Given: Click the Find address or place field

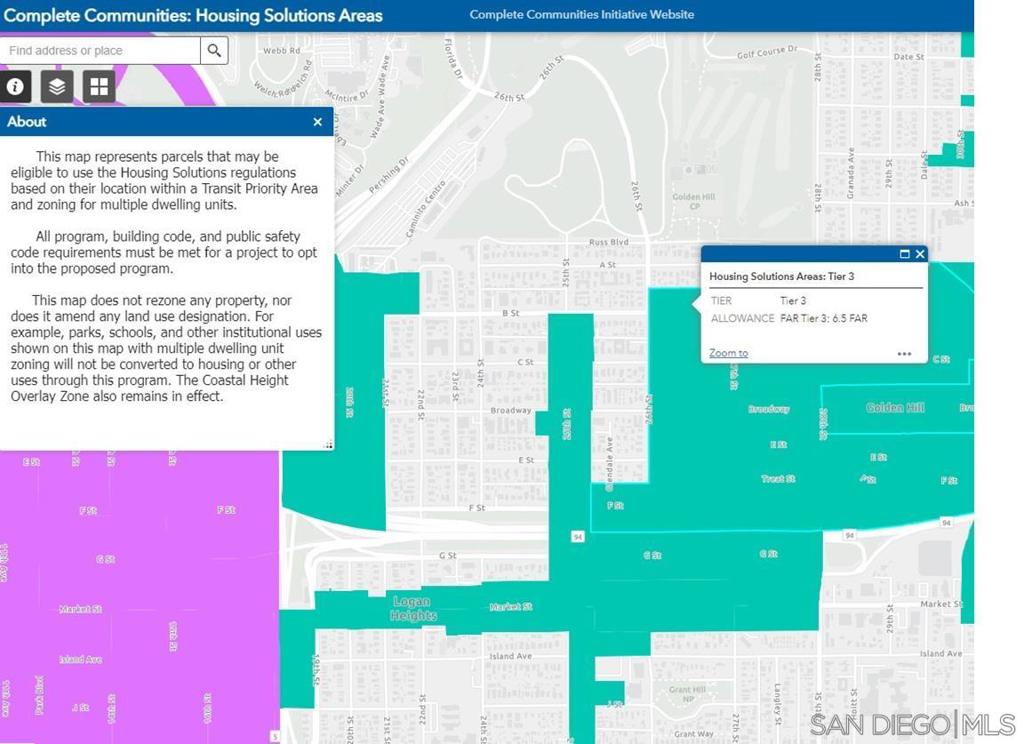Looking at the screenshot, I should [x=100, y=51].
